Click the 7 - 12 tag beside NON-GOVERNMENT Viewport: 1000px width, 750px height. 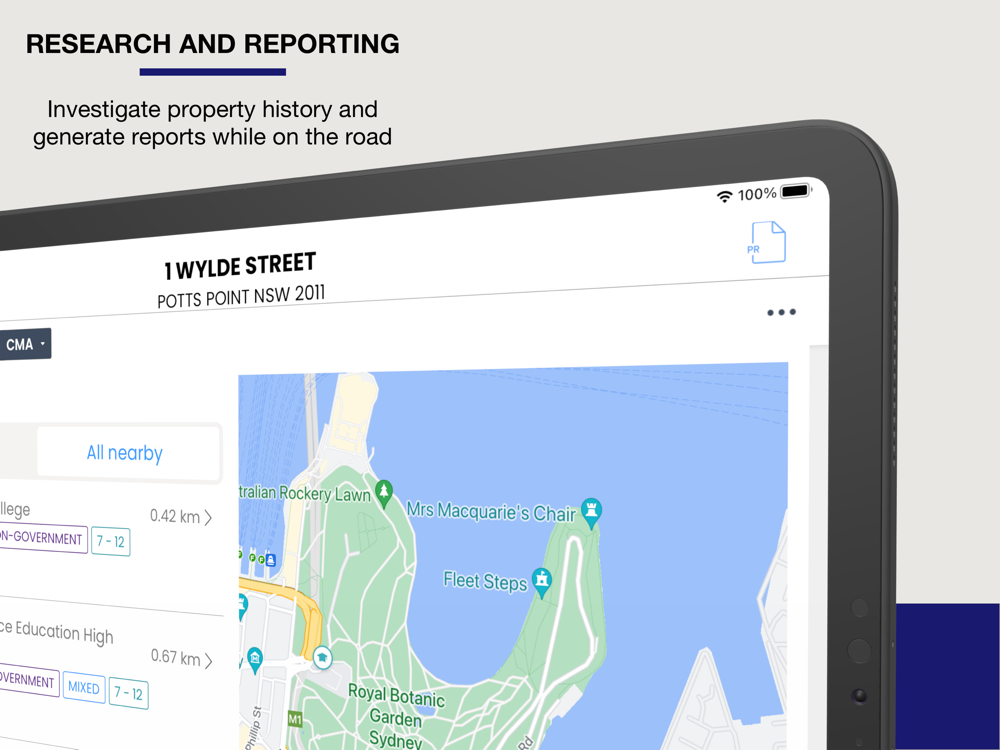coord(111,542)
